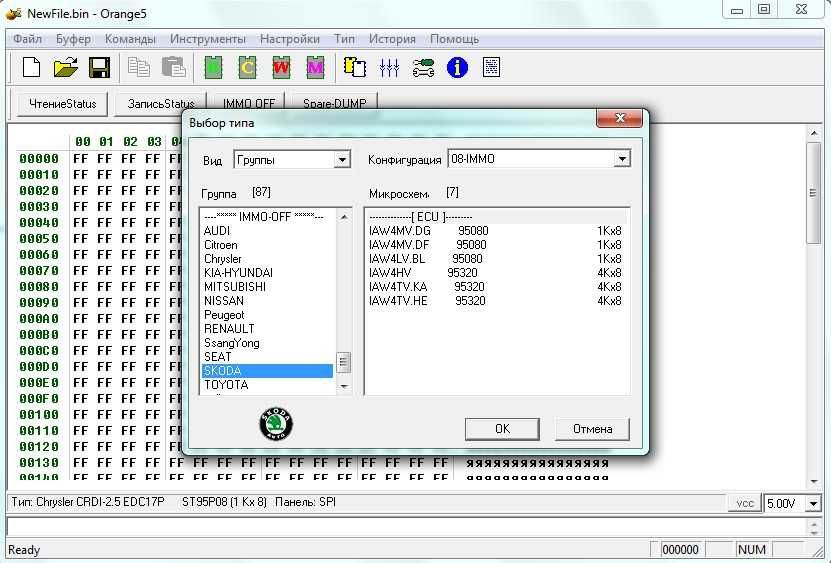This screenshot has width=831, height=563.
Task: Click the wrench and connector tools icon
Action: click(x=423, y=68)
